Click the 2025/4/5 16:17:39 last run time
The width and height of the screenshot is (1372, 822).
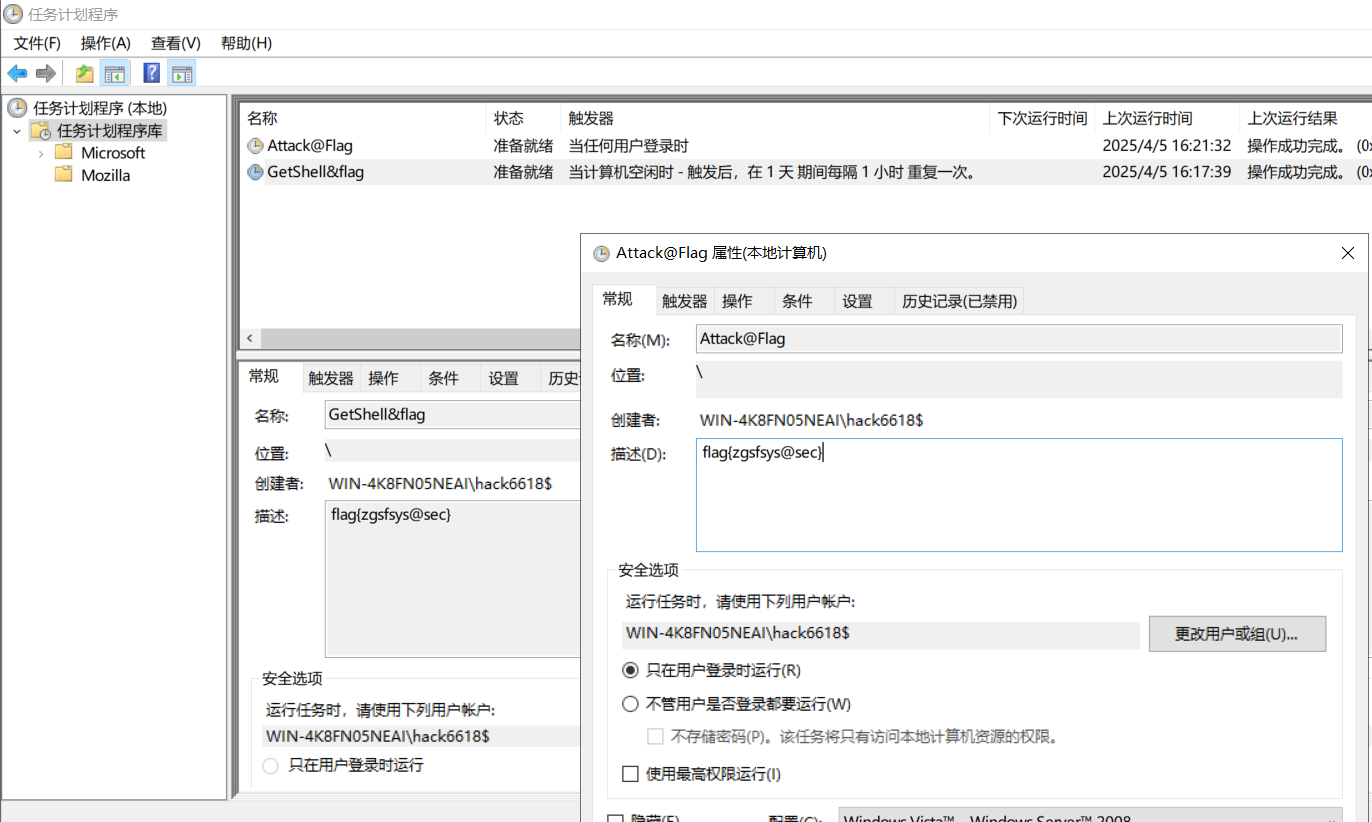1166,172
